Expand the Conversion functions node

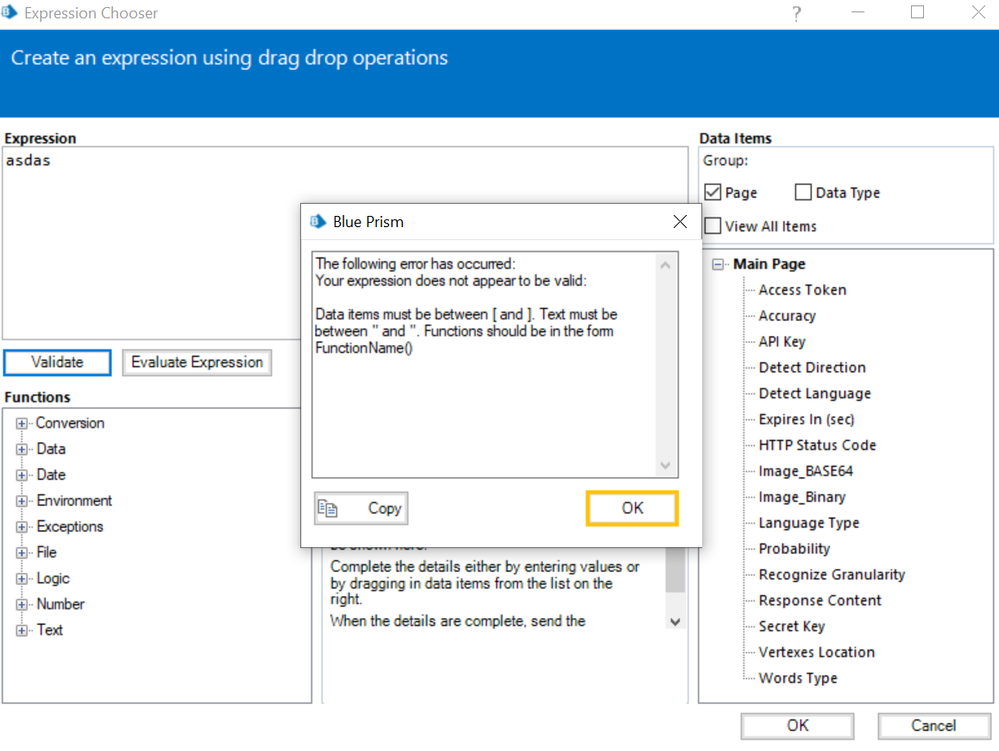(x=22, y=424)
